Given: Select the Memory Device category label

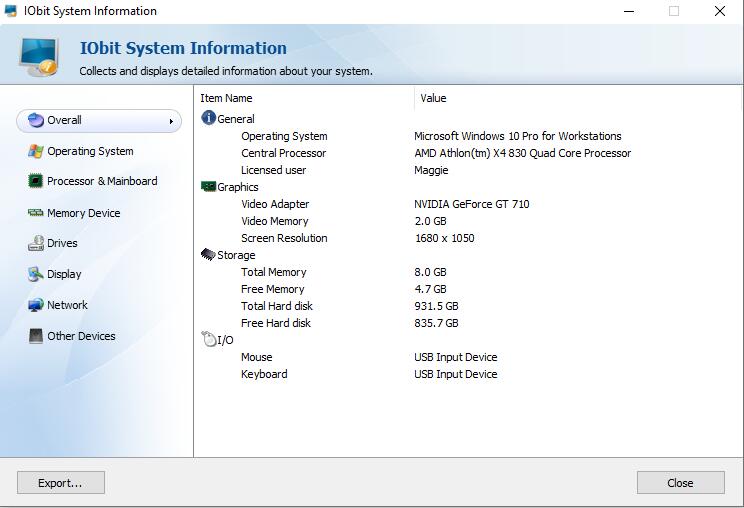Looking at the screenshot, I should point(84,213).
